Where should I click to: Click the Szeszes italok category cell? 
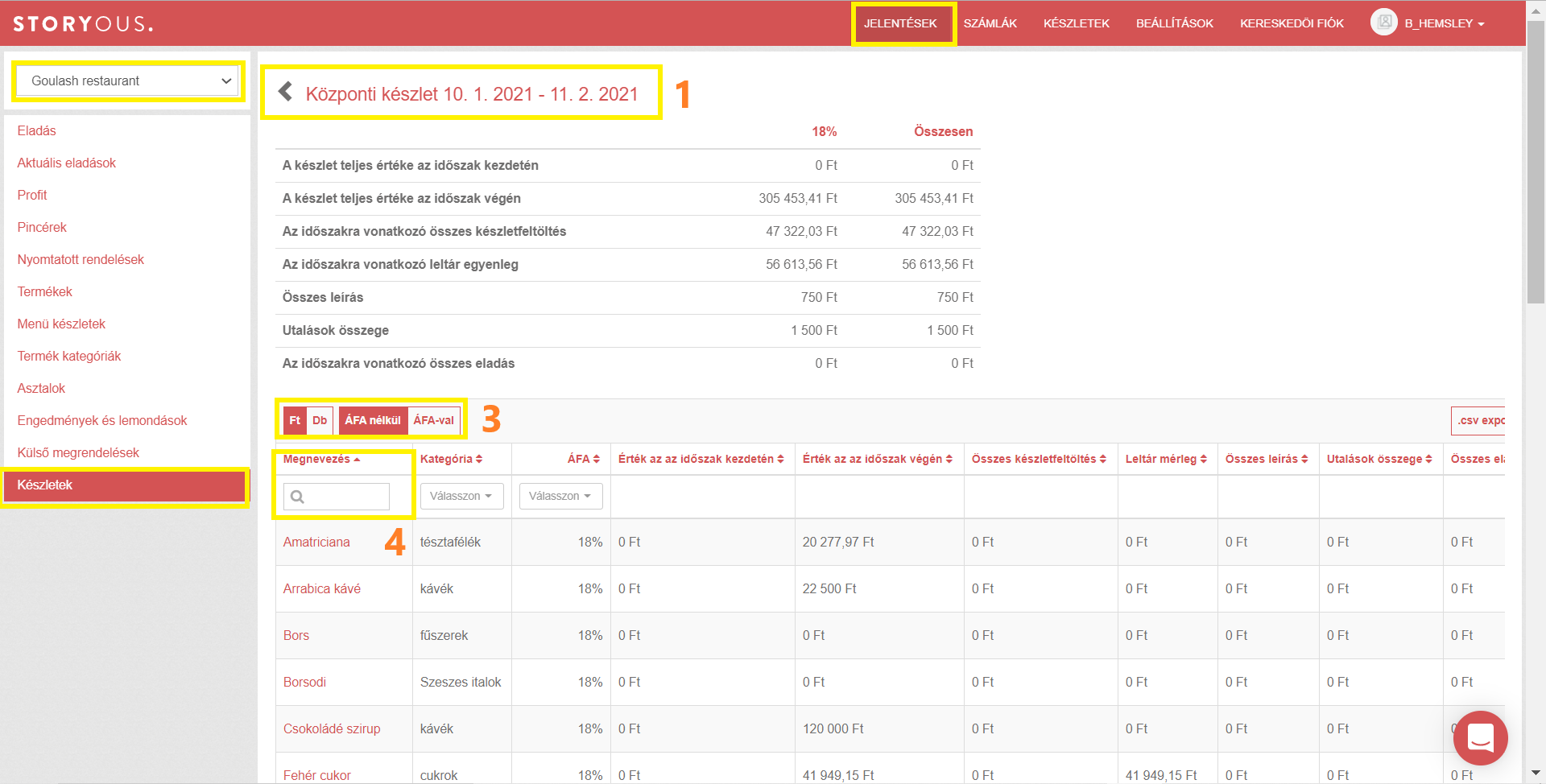tap(461, 682)
